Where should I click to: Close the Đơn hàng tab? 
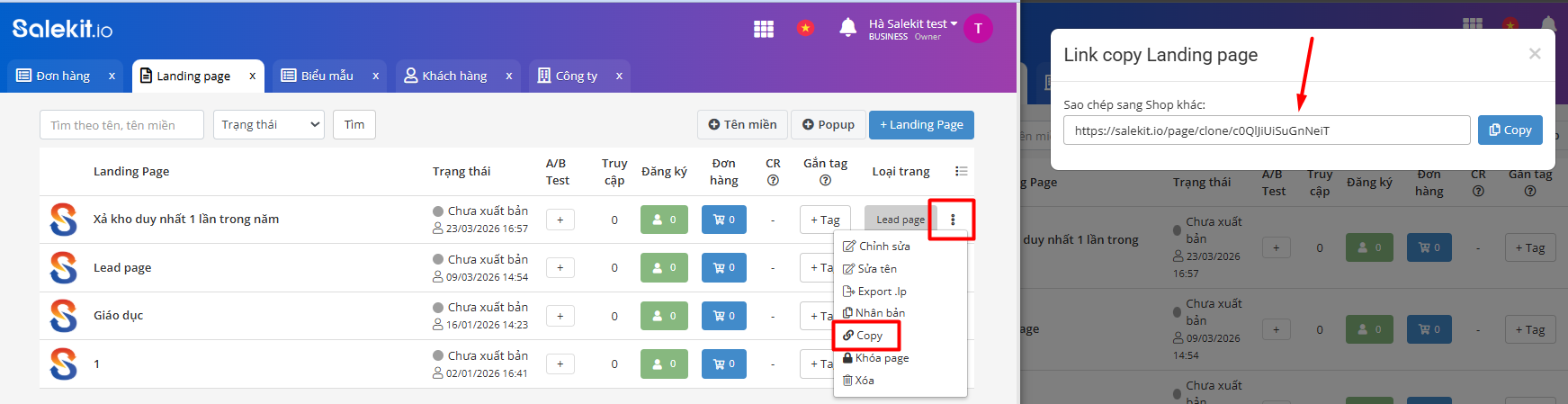click(x=112, y=76)
